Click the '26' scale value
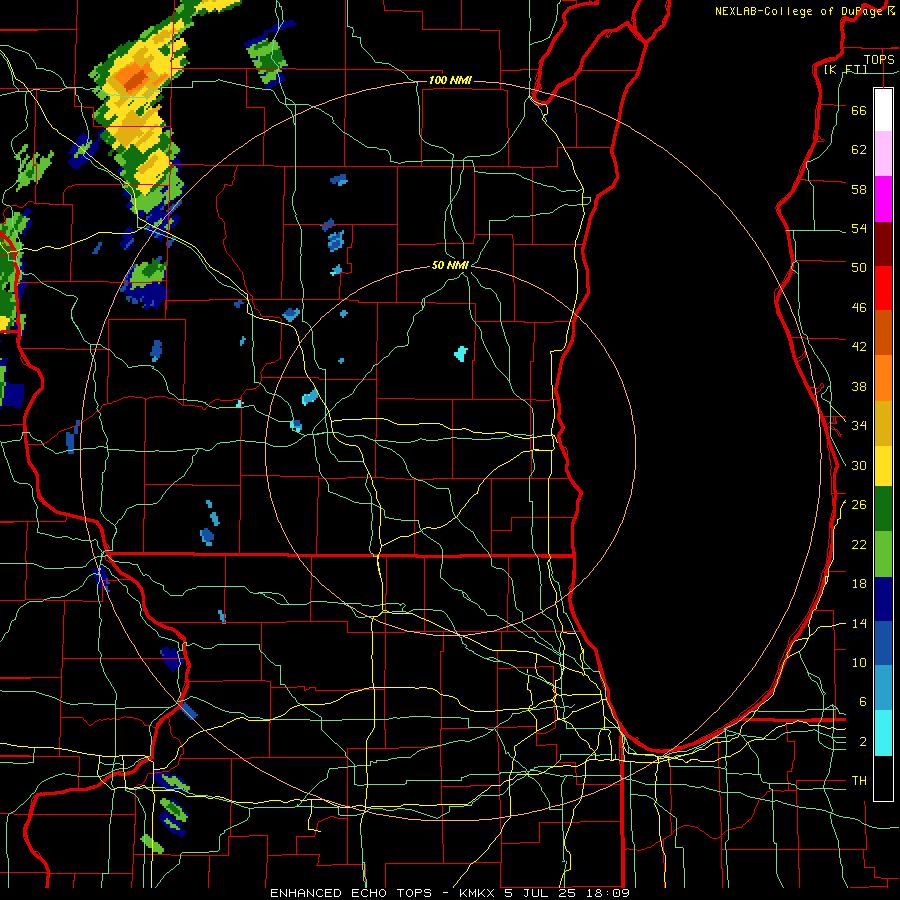The width and height of the screenshot is (900, 900). [x=859, y=505]
